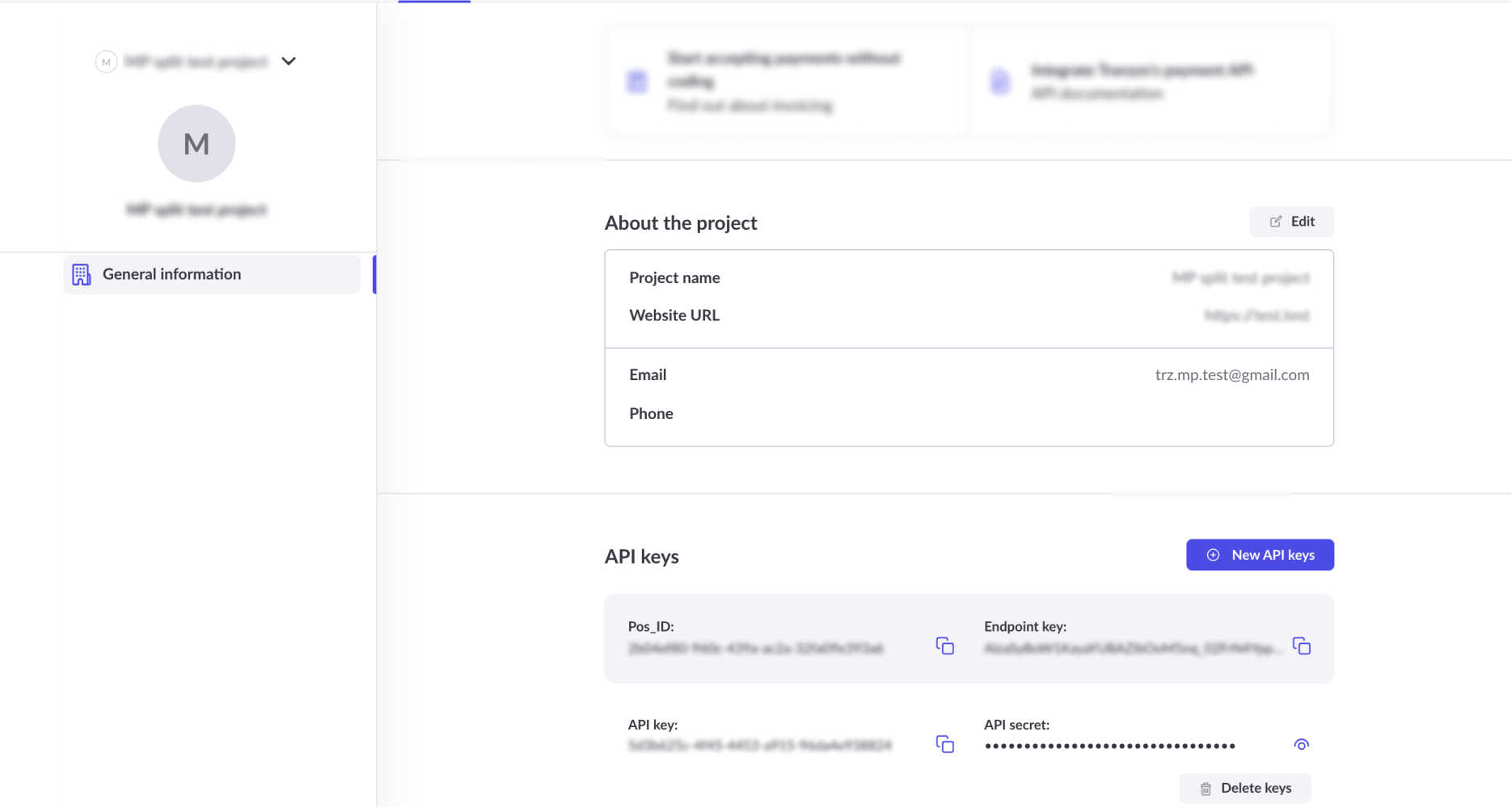Click the blurred Project name value
This screenshot has width=1512, height=808.
(x=1240, y=278)
